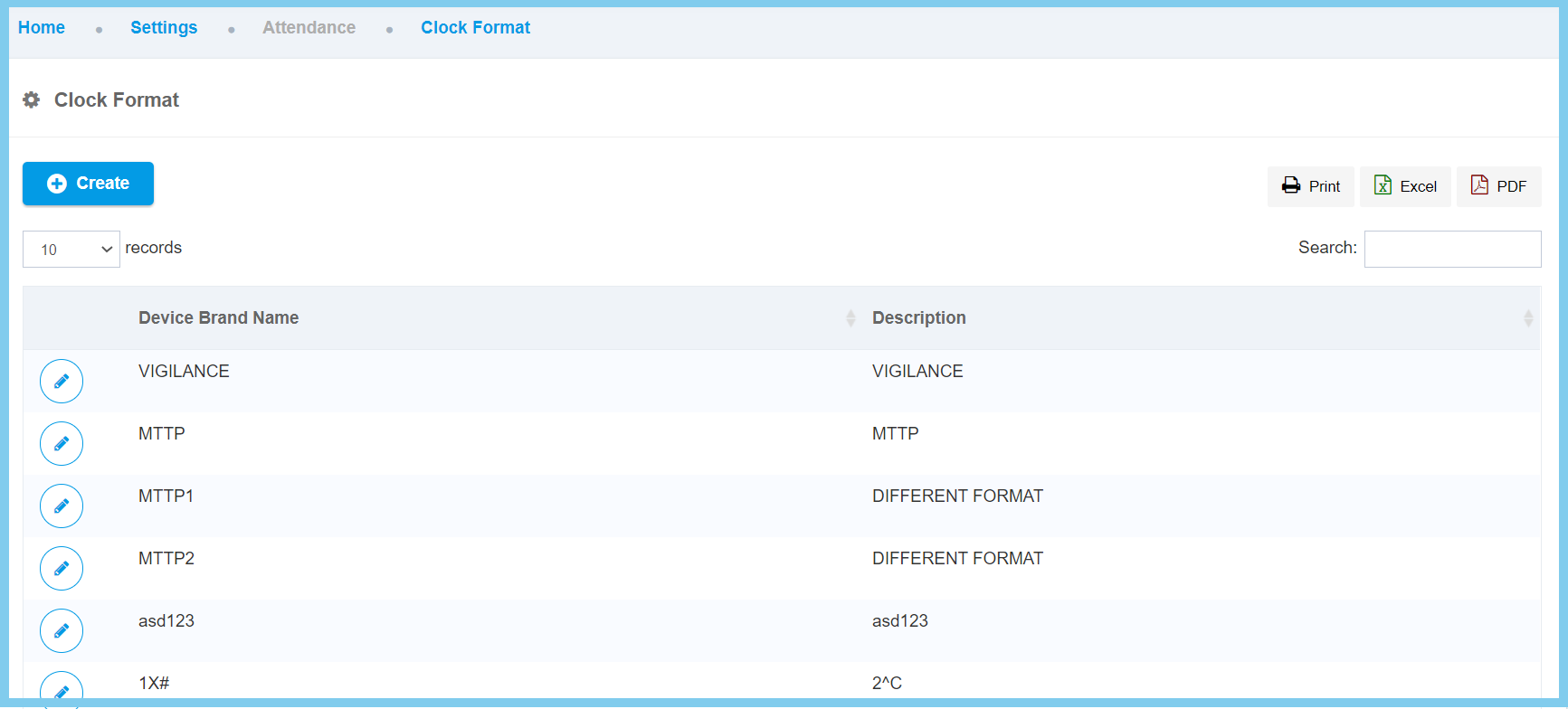Sort table by Description column

(918, 318)
